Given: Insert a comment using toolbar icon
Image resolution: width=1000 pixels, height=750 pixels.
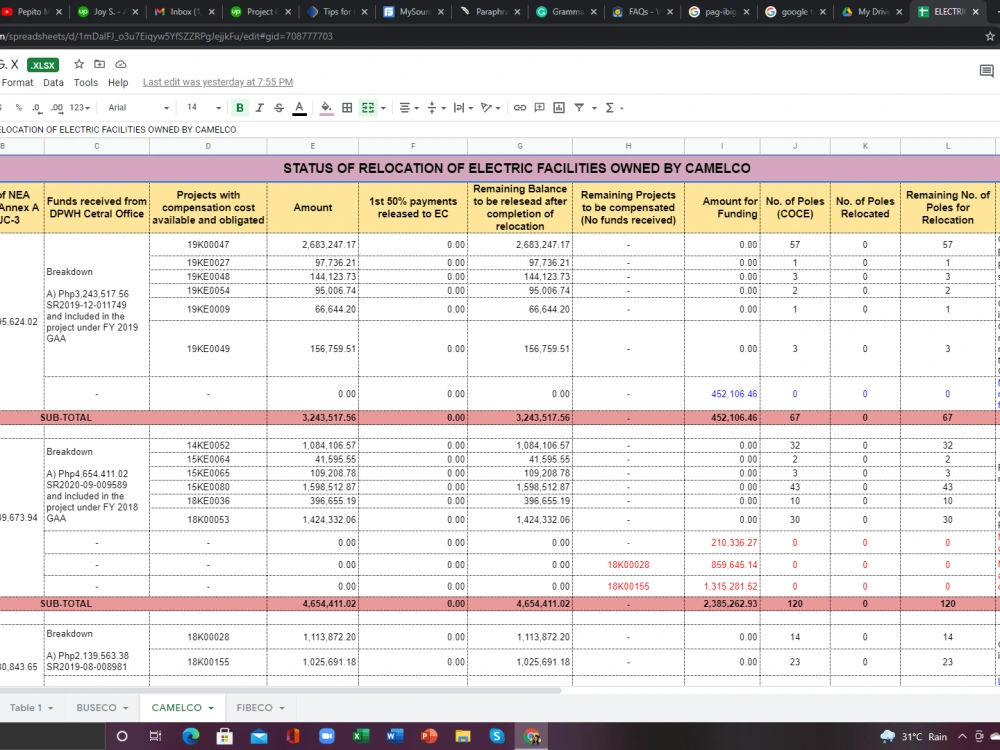Looking at the screenshot, I should 540,108.
